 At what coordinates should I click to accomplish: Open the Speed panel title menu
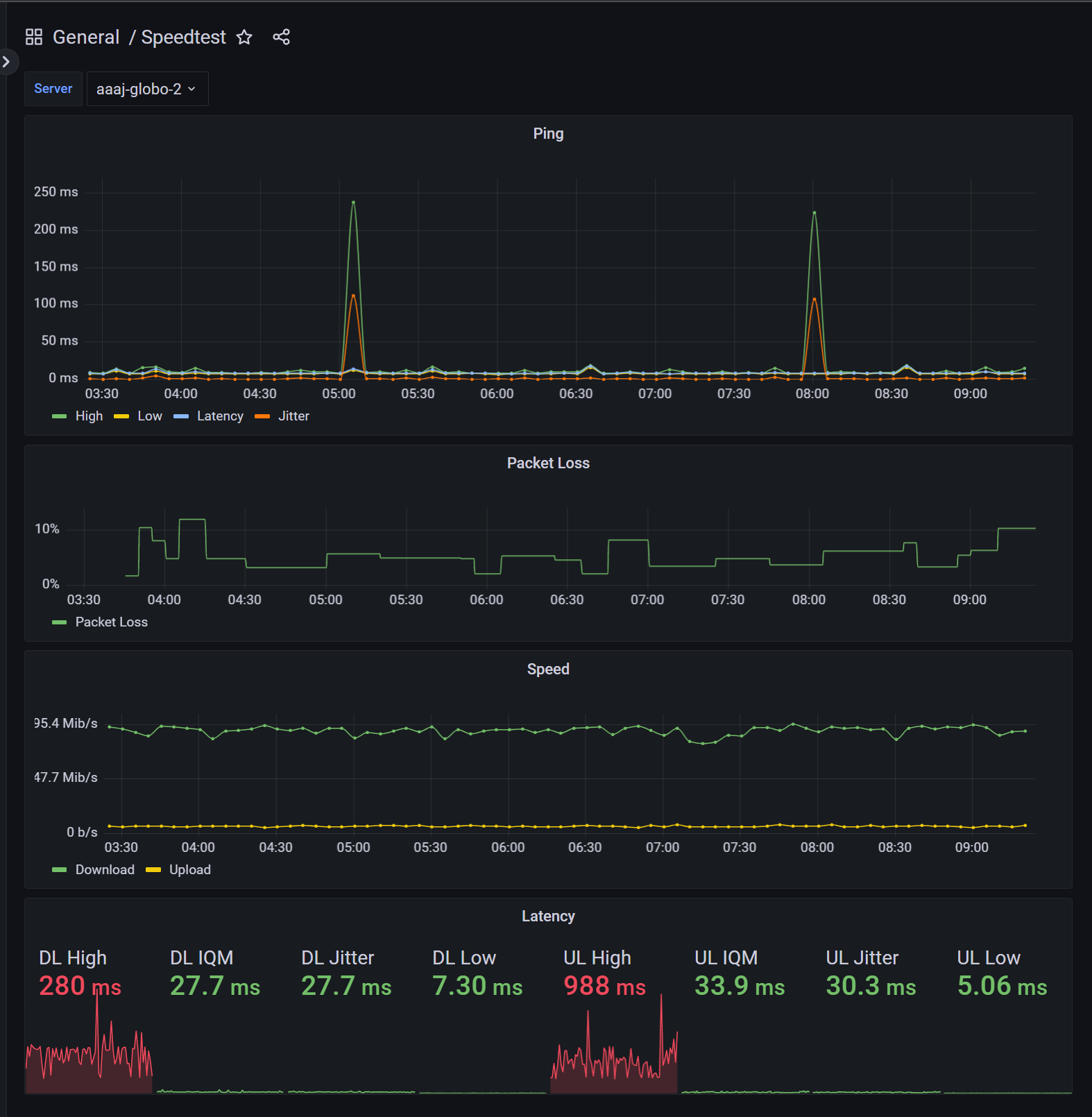point(548,669)
